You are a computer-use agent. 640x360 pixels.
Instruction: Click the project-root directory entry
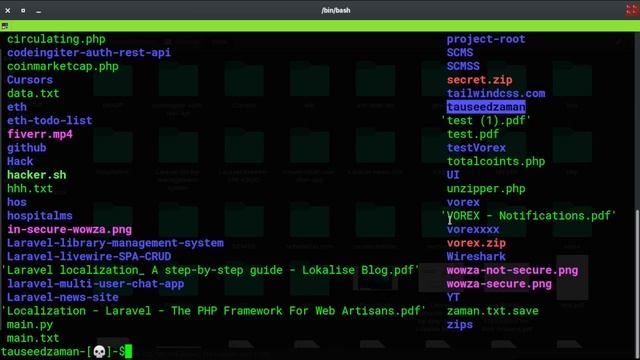[x=486, y=39]
